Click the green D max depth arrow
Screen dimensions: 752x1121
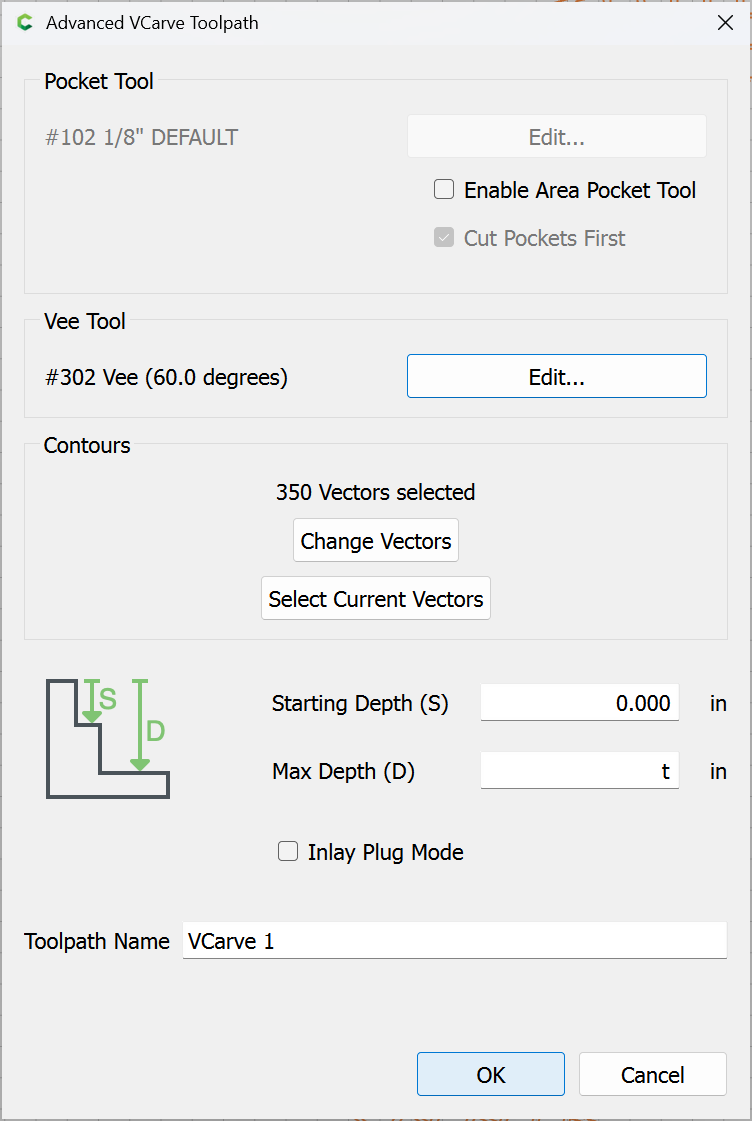pyautogui.click(x=140, y=725)
